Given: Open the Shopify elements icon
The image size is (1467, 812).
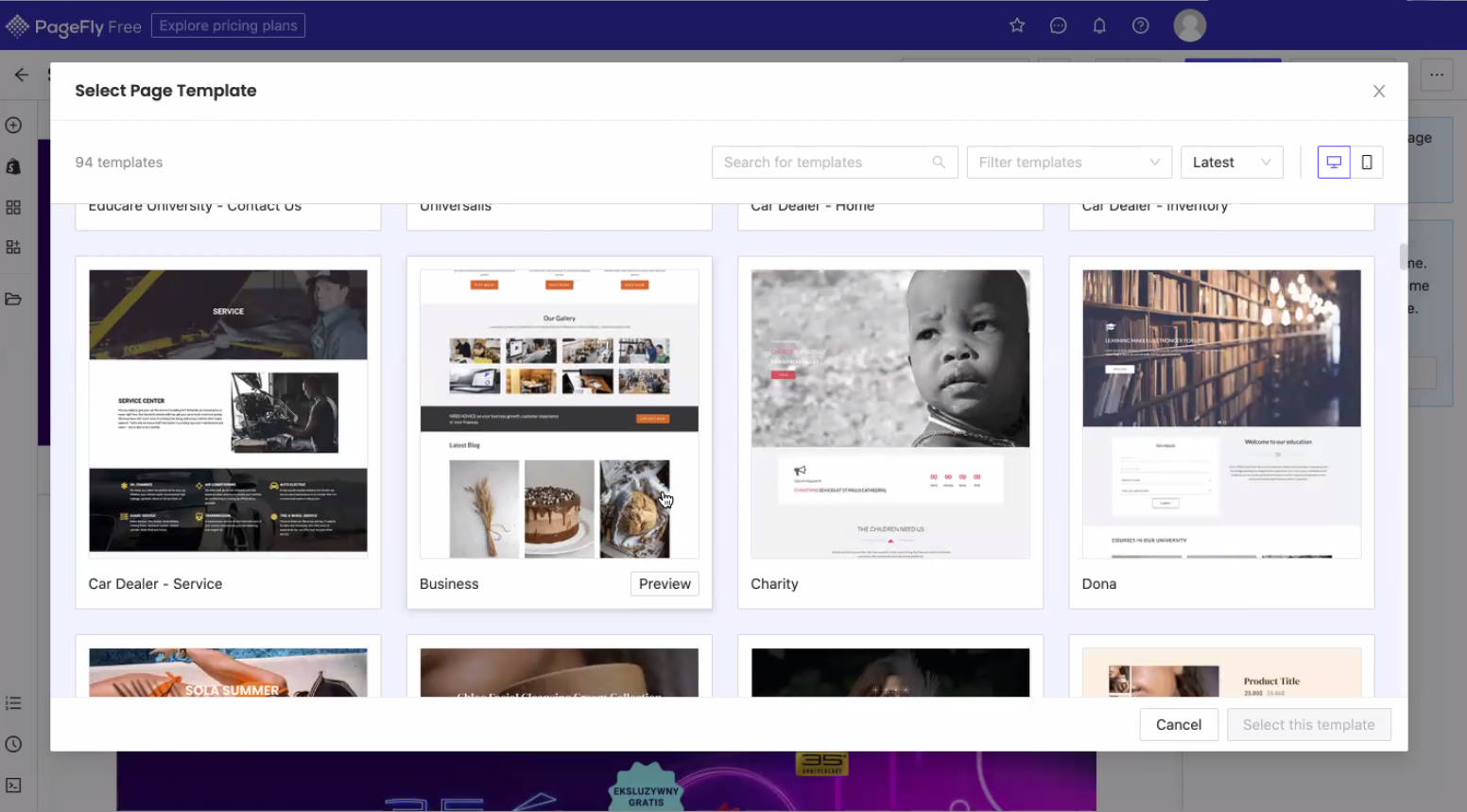Looking at the screenshot, I should (13, 166).
